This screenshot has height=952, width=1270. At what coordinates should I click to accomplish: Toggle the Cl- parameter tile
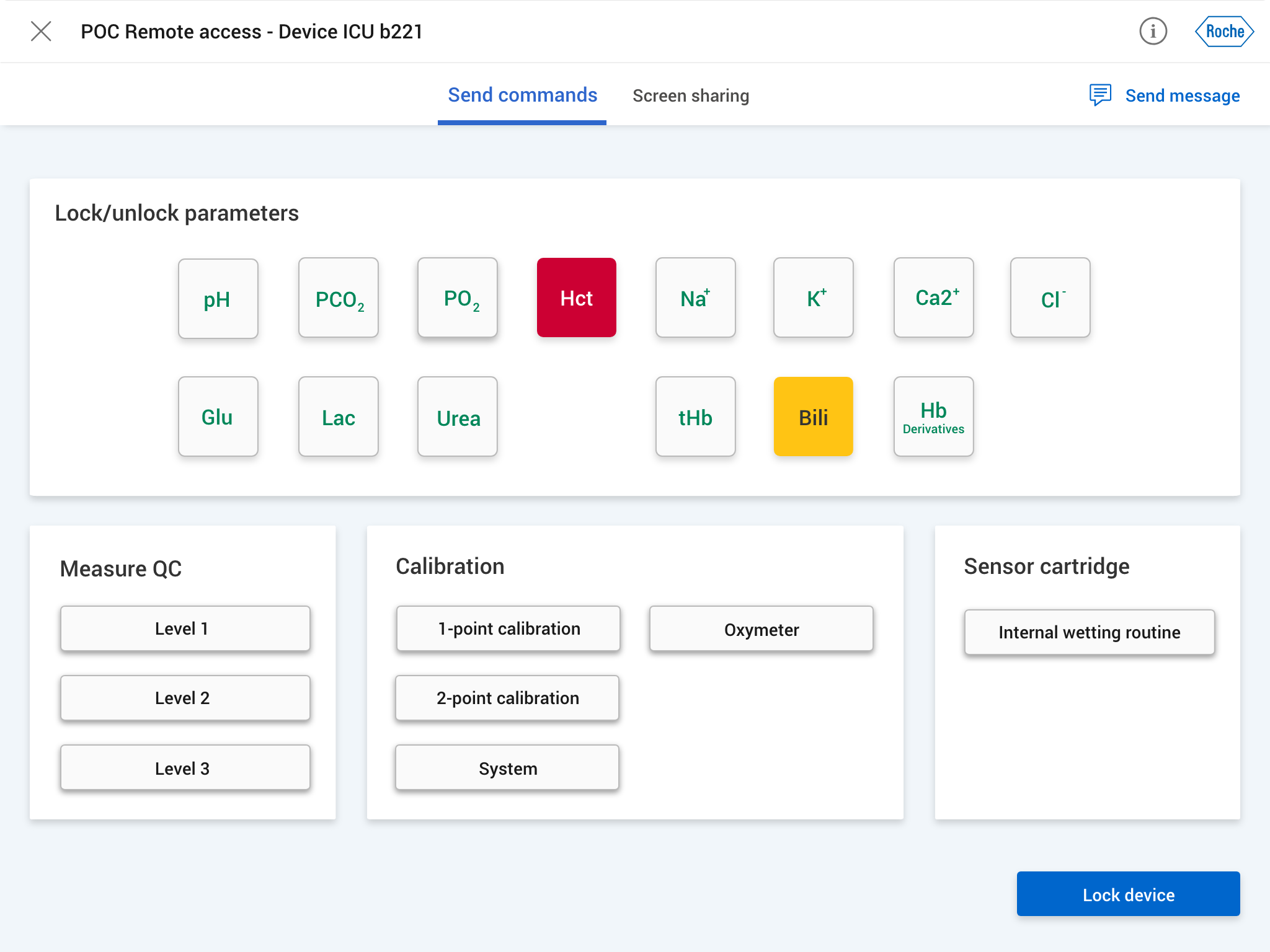point(1050,298)
